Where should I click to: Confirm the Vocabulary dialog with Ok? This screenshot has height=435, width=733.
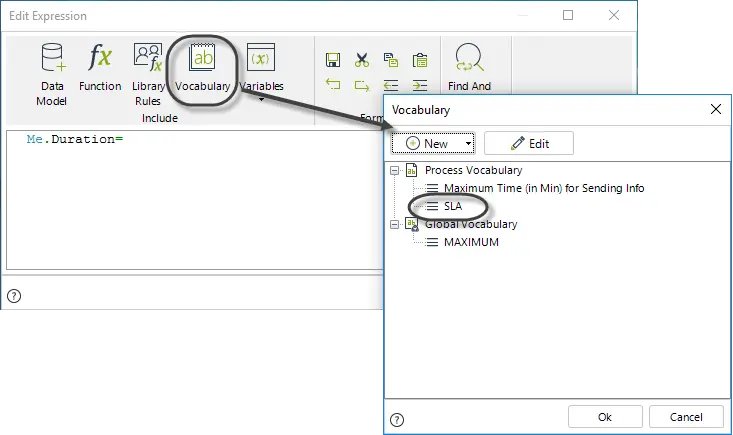605,417
